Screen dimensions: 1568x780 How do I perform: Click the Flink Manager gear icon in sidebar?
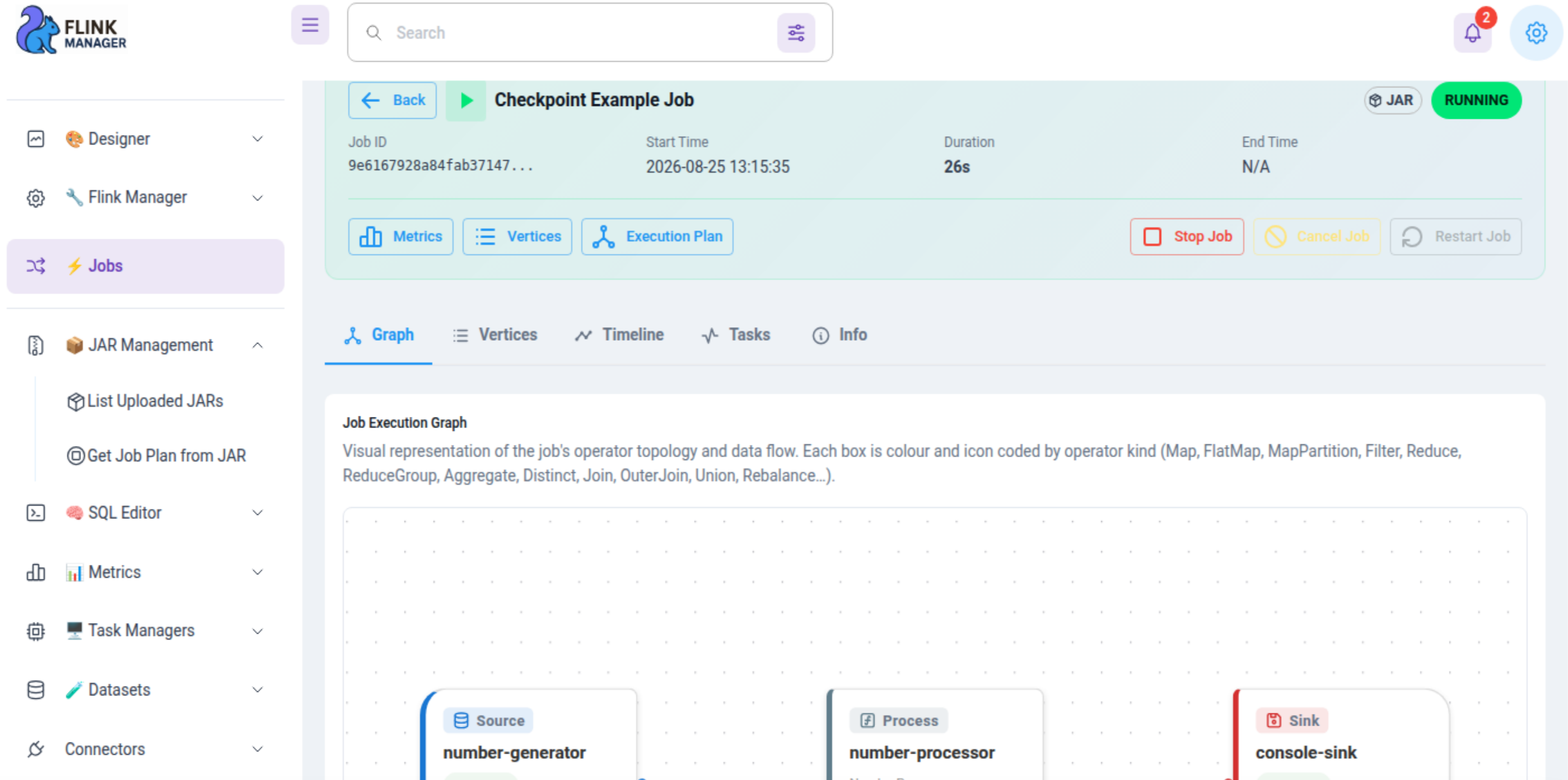(36, 198)
